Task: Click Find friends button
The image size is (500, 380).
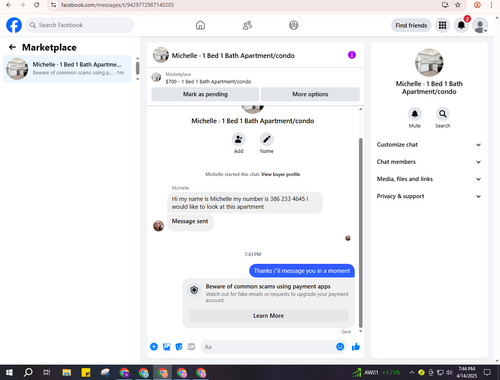Action: pyautogui.click(x=411, y=25)
